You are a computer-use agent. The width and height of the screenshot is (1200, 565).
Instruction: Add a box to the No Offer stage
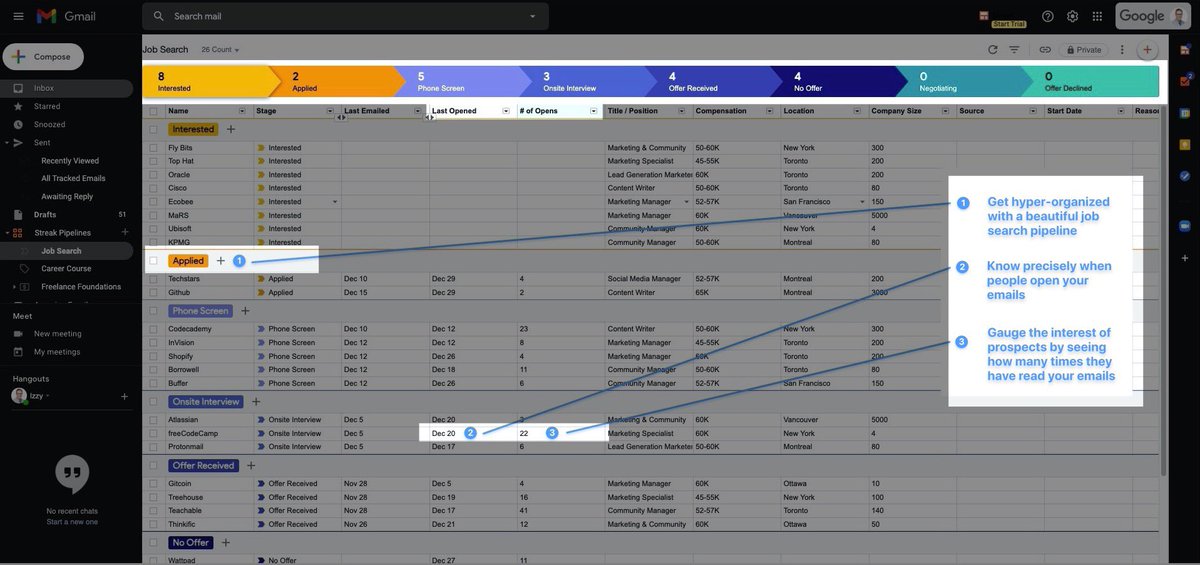[226, 543]
